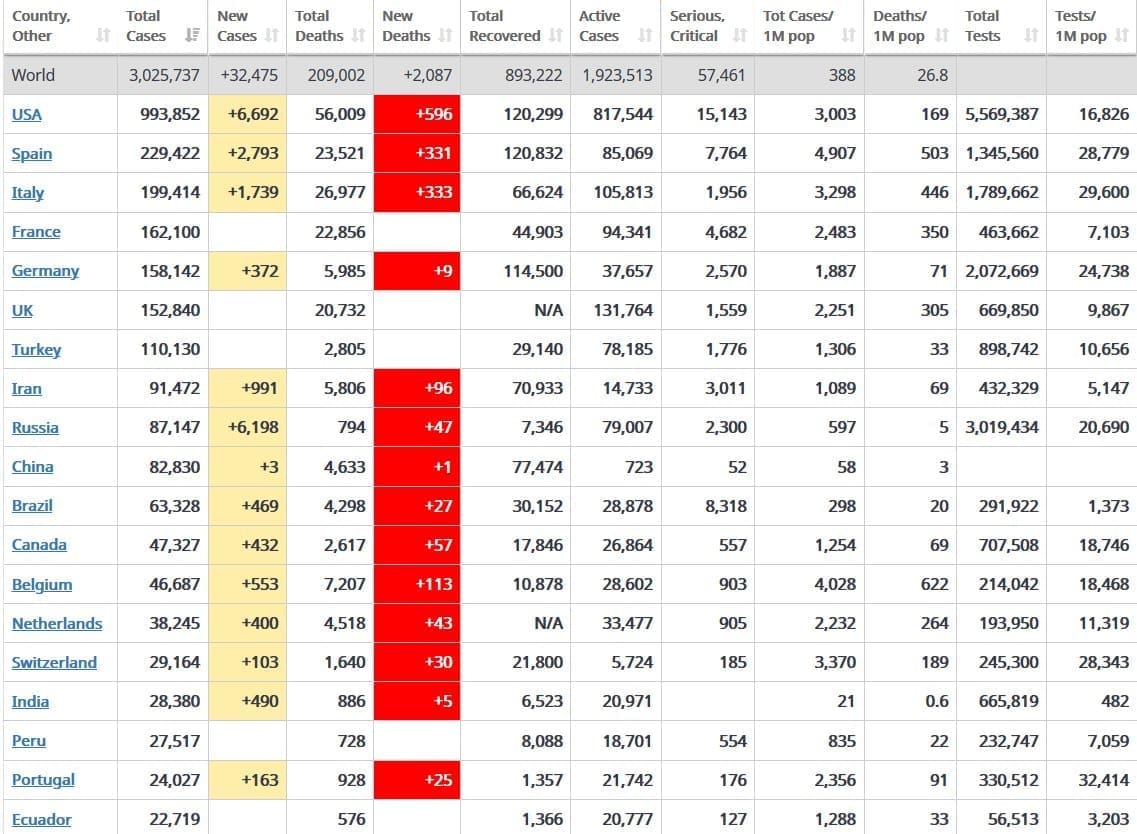1137x834 pixels.
Task: Click New Cases column sort arrows
Action: click(x=272, y=36)
